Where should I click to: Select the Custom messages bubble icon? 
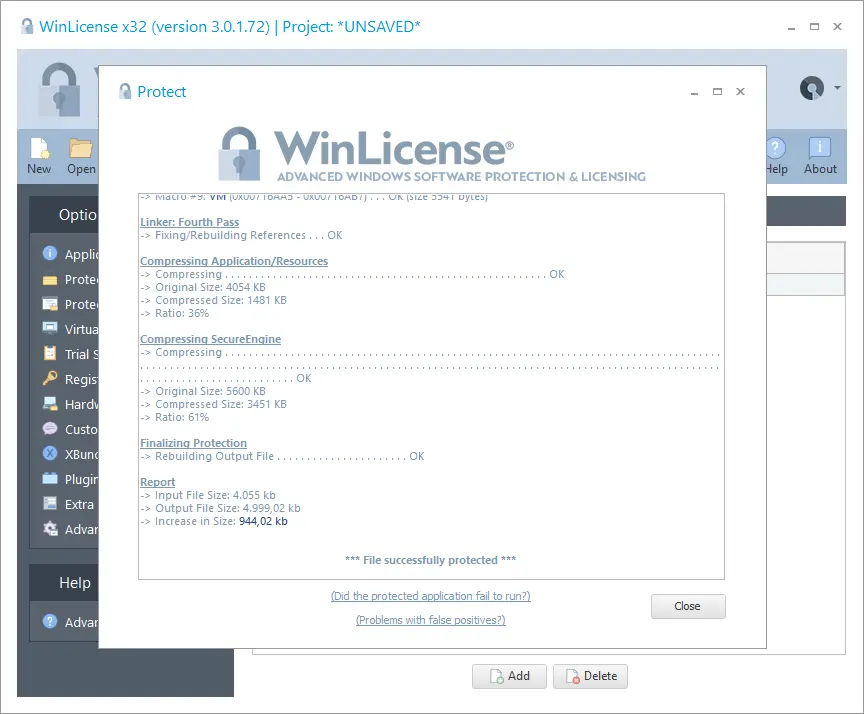(x=50, y=429)
